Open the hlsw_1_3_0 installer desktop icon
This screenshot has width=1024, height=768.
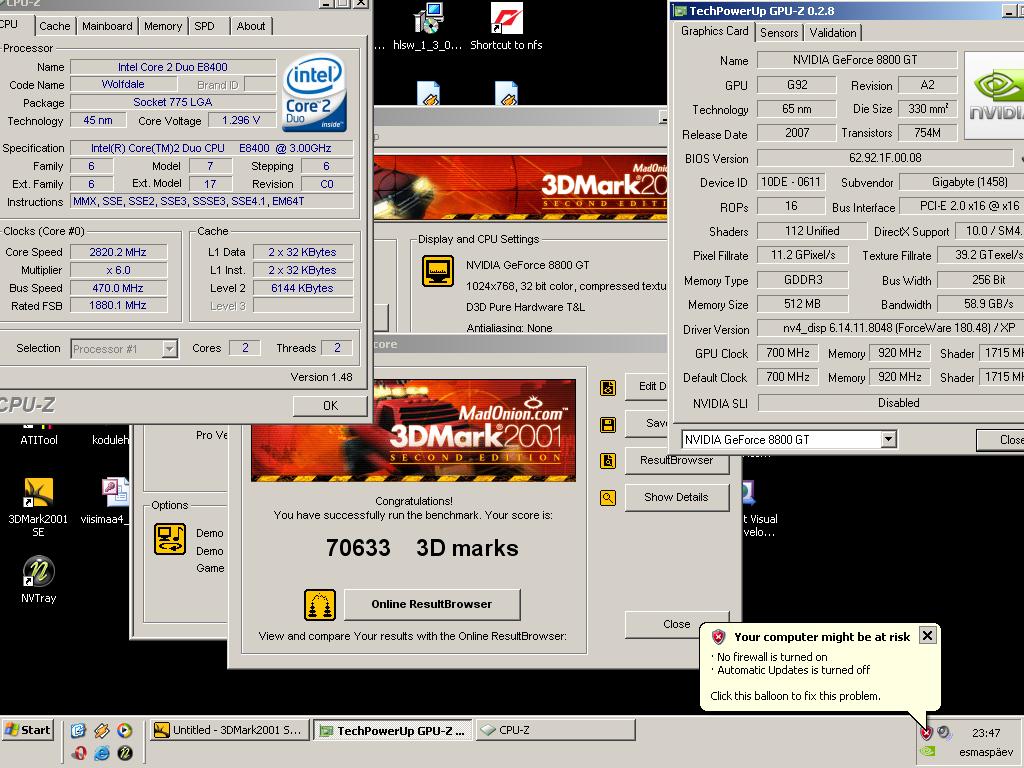click(x=428, y=18)
